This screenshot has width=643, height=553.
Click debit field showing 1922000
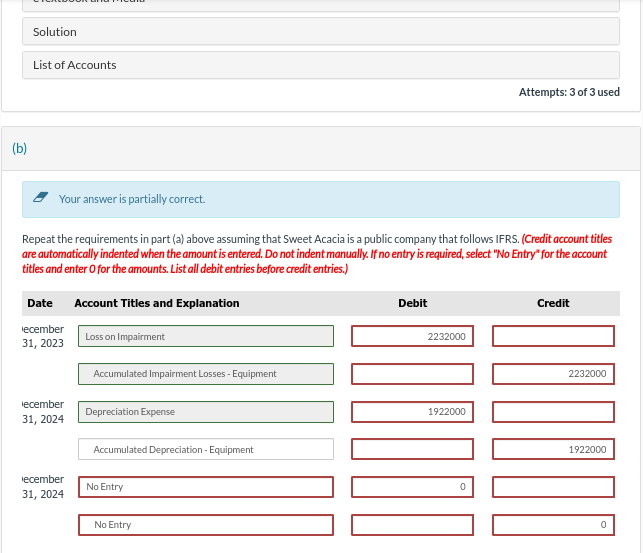(412, 412)
